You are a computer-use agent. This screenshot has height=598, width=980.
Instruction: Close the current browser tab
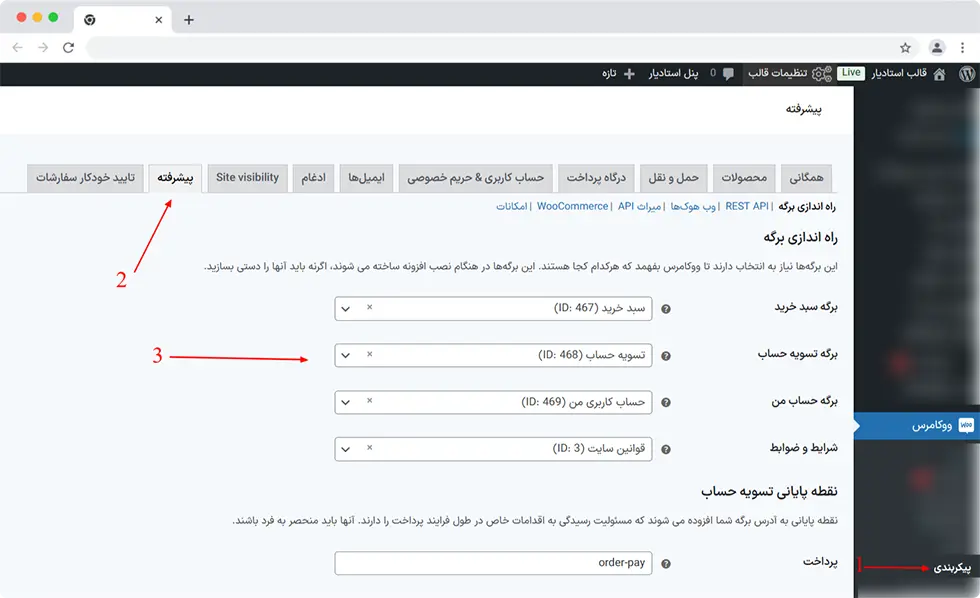pos(159,20)
